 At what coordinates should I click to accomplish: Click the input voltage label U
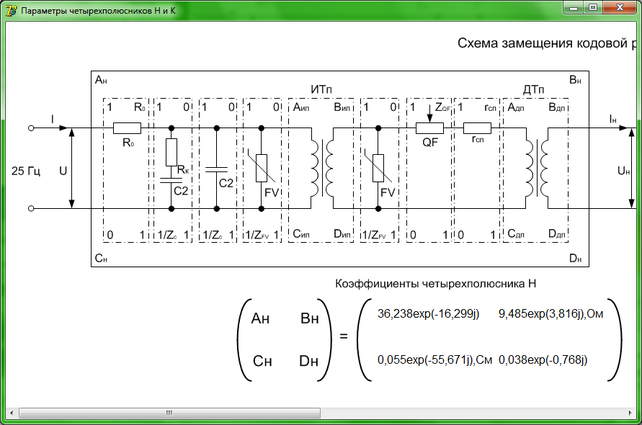63,171
